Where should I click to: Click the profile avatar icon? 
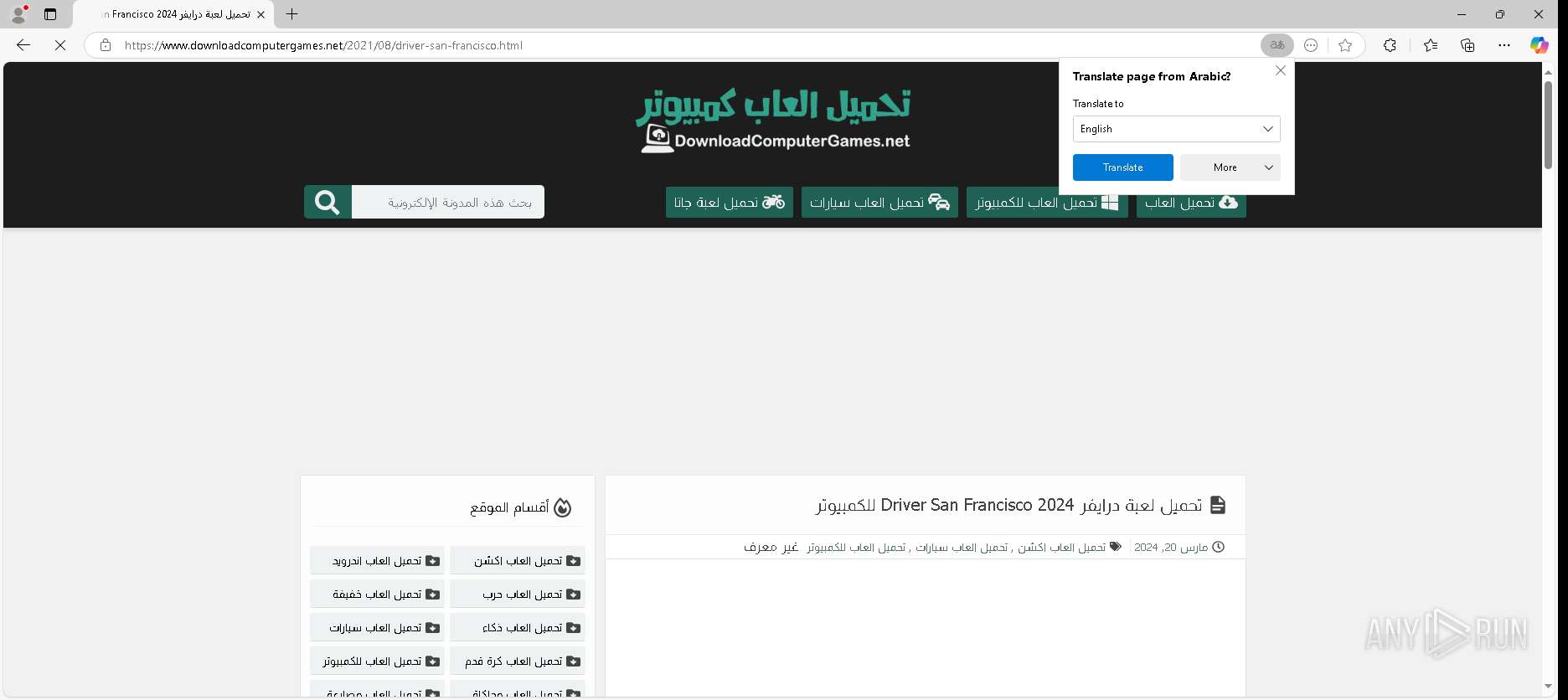18,14
